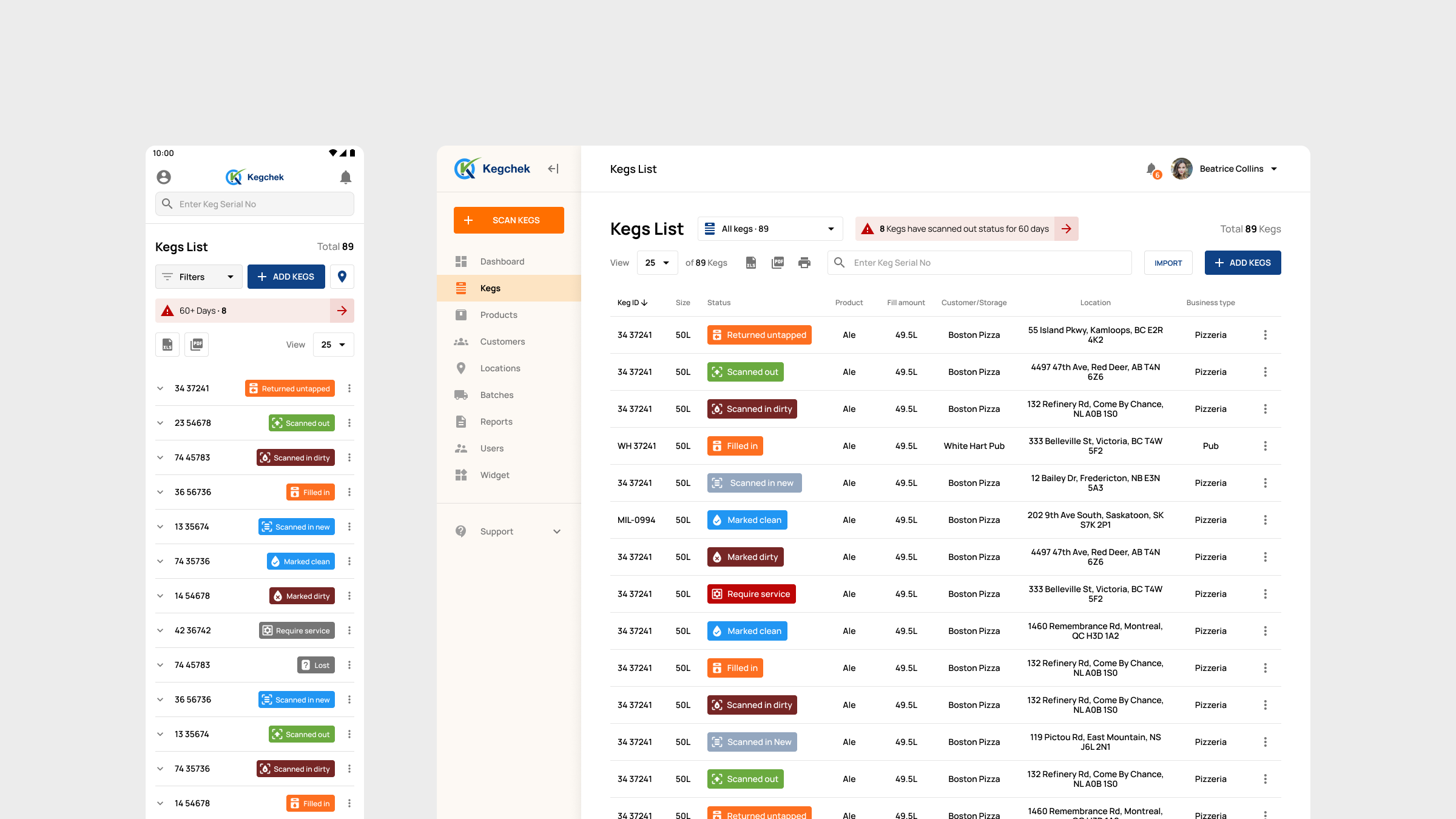This screenshot has height=819, width=1456.
Task: Open row menu for WH 37241 keg
Action: [x=1266, y=446]
